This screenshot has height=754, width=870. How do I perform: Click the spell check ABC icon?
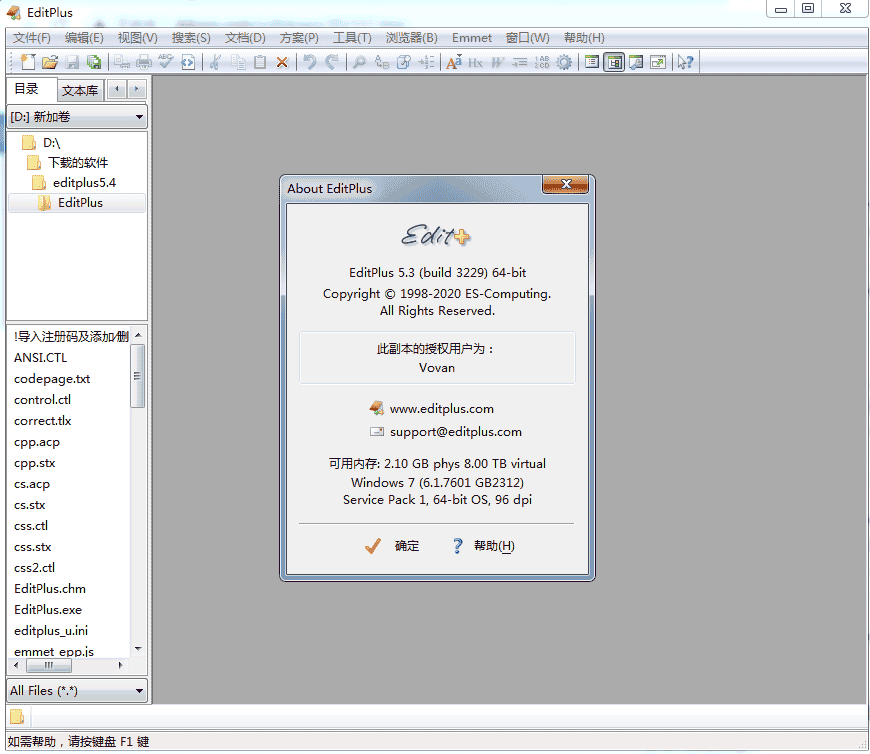(165, 62)
